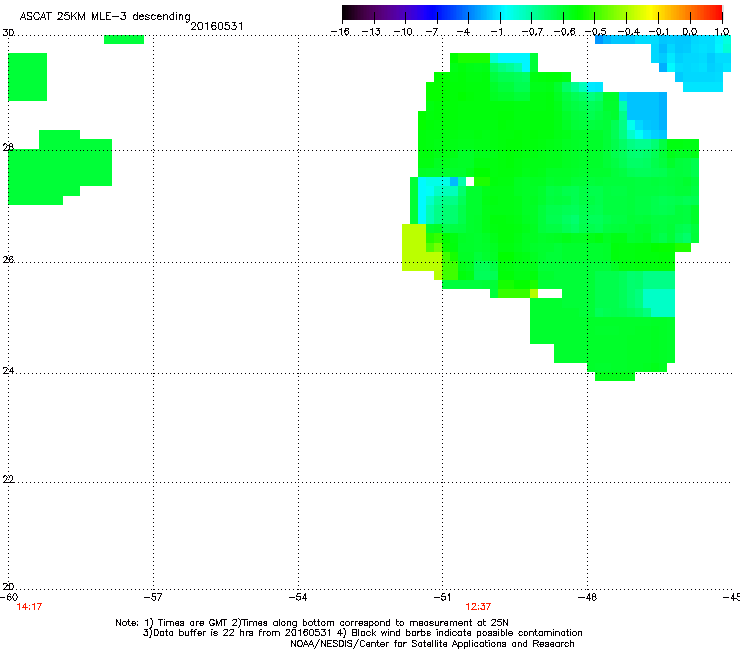Click the colorbar label -13

pos(371,32)
